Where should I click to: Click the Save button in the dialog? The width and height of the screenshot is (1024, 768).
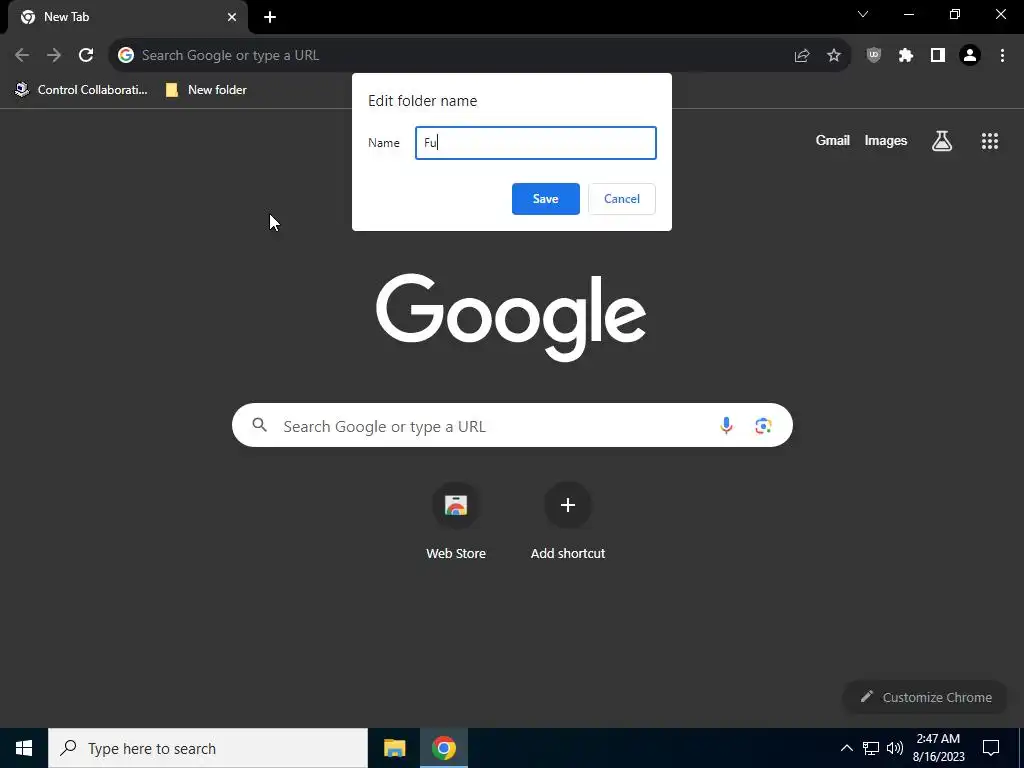click(x=545, y=199)
